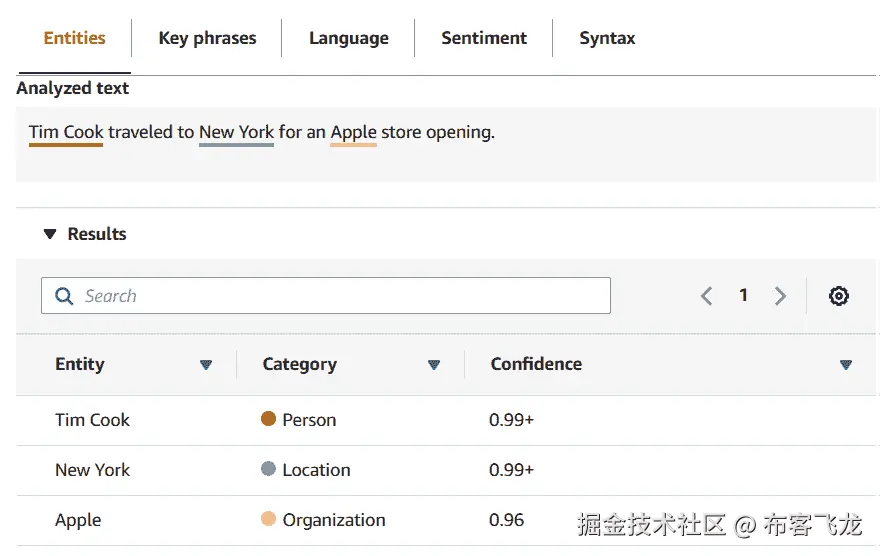Open the Language tab
This screenshot has height=556, width=880.
[x=348, y=39]
